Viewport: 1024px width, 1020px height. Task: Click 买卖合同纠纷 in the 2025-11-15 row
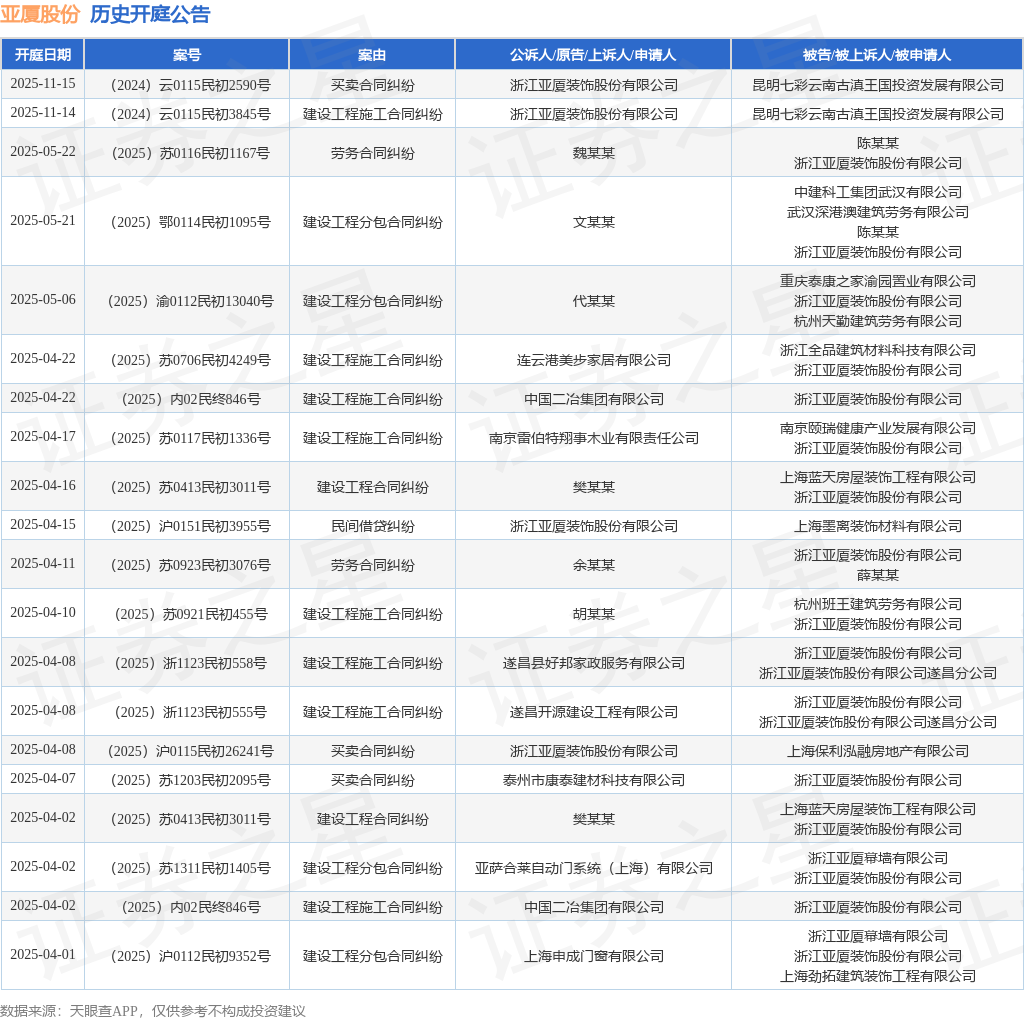[x=372, y=85]
